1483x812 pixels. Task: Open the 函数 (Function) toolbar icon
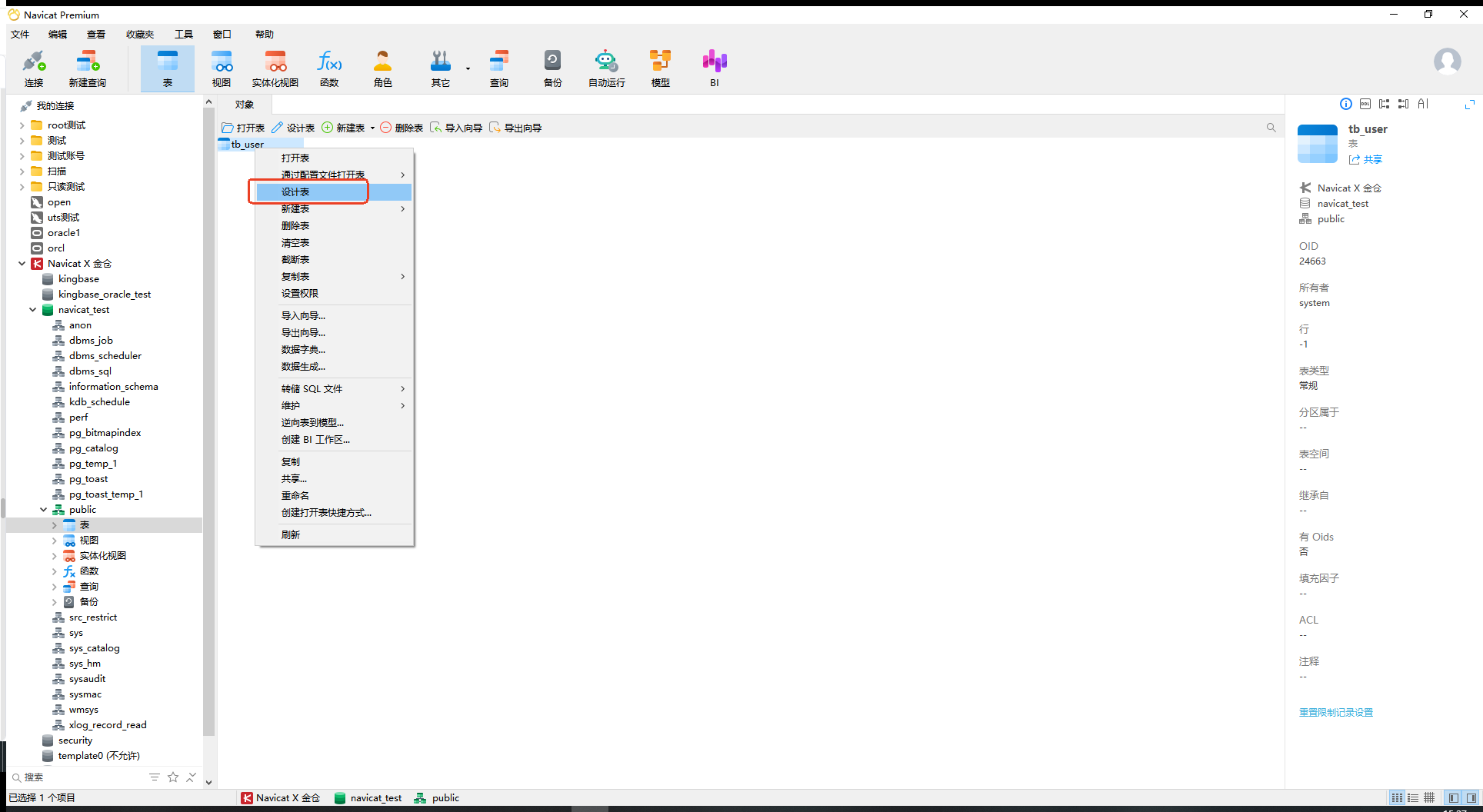click(x=329, y=68)
